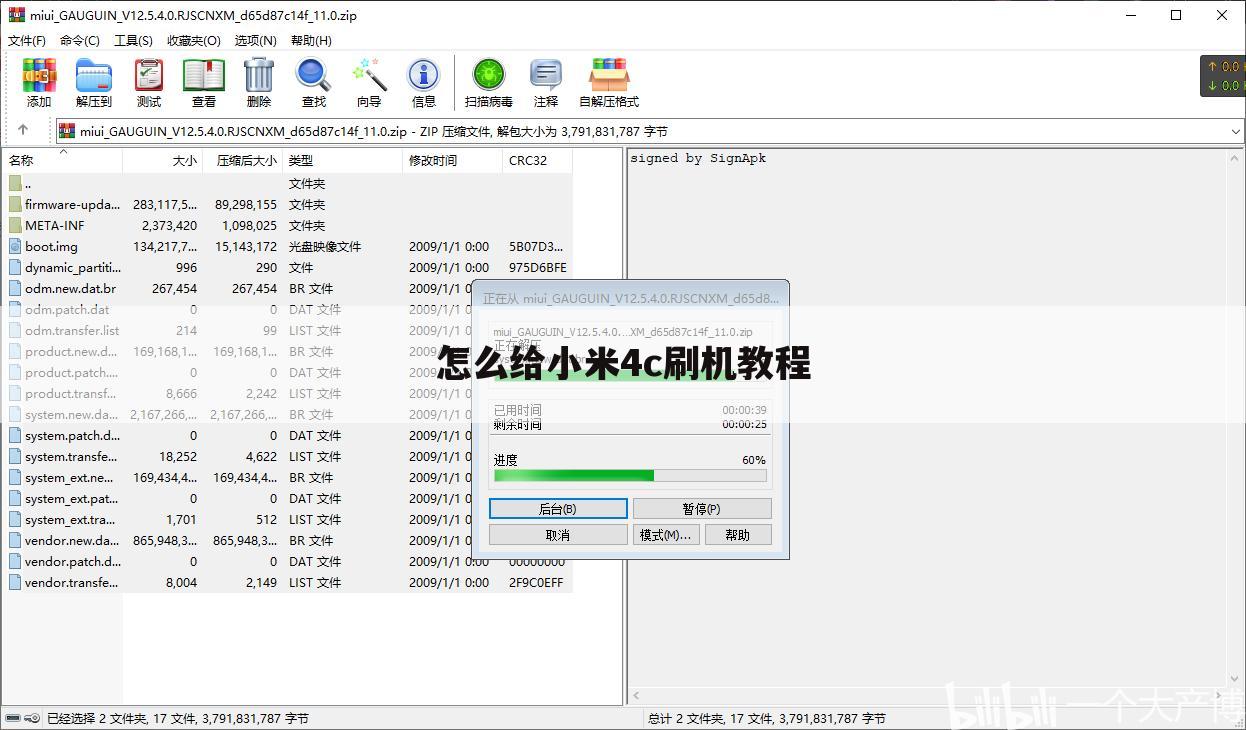Open Commands (命令) menu
The height and width of the screenshot is (730, 1246).
[x=80, y=40]
